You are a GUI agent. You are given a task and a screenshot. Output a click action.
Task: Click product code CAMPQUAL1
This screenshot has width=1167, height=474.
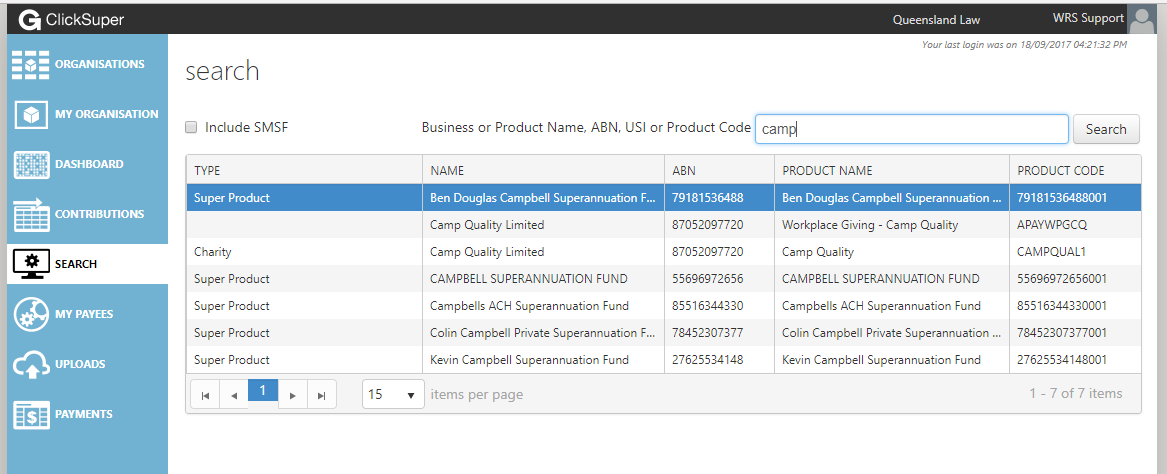1051,252
